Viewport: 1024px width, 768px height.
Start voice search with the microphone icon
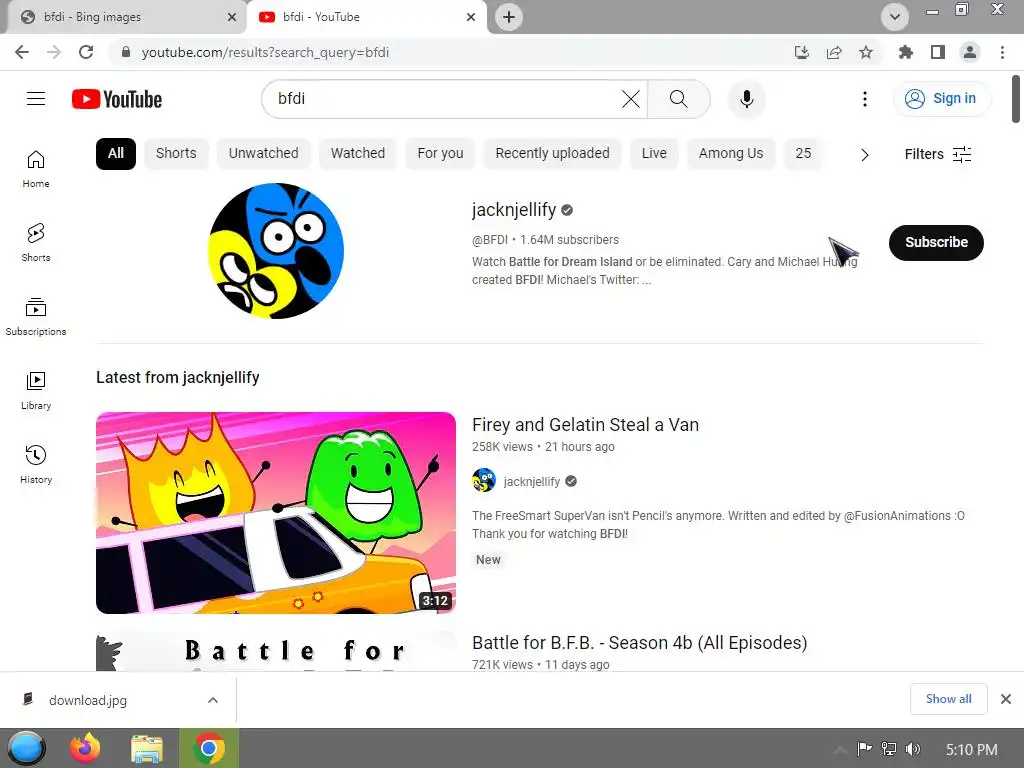point(746,99)
